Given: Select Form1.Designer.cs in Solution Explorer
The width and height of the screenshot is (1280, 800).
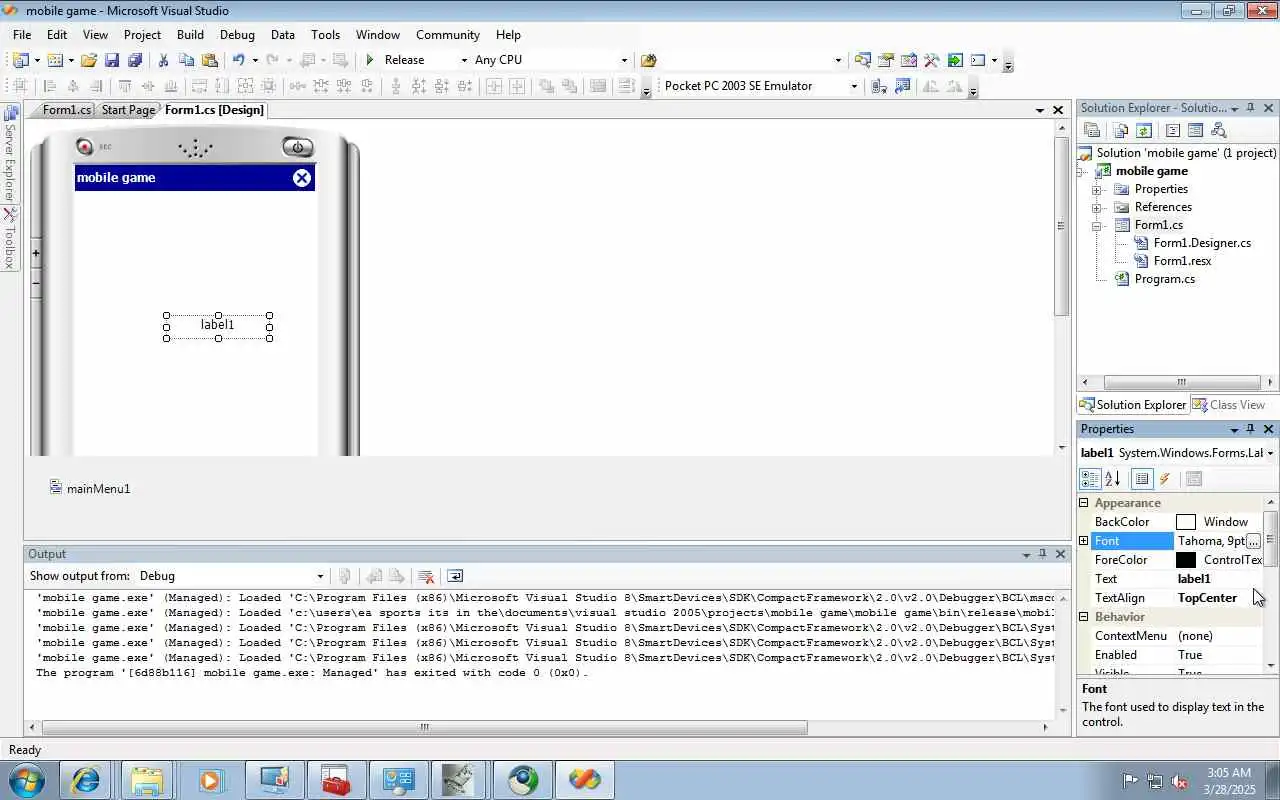Looking at the screenshot, I should (1202, 243).
